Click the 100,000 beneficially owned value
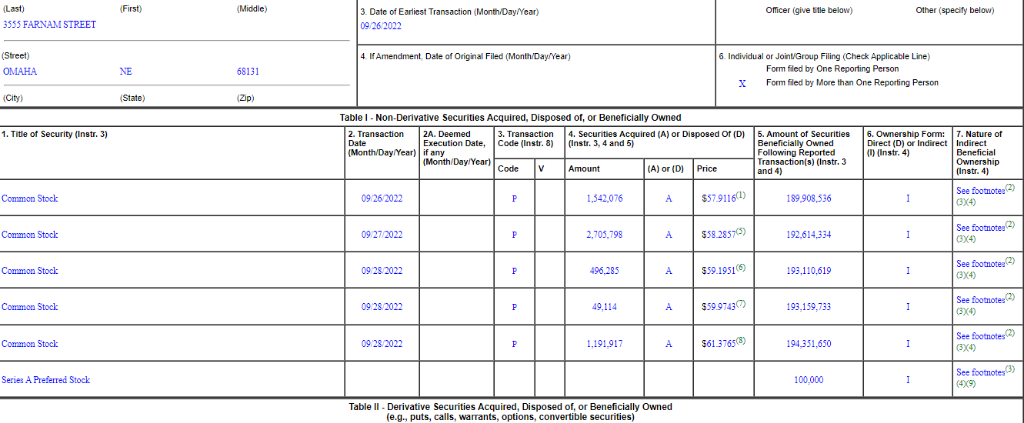This screenshot has width=1024, height=423. (809, 380)
